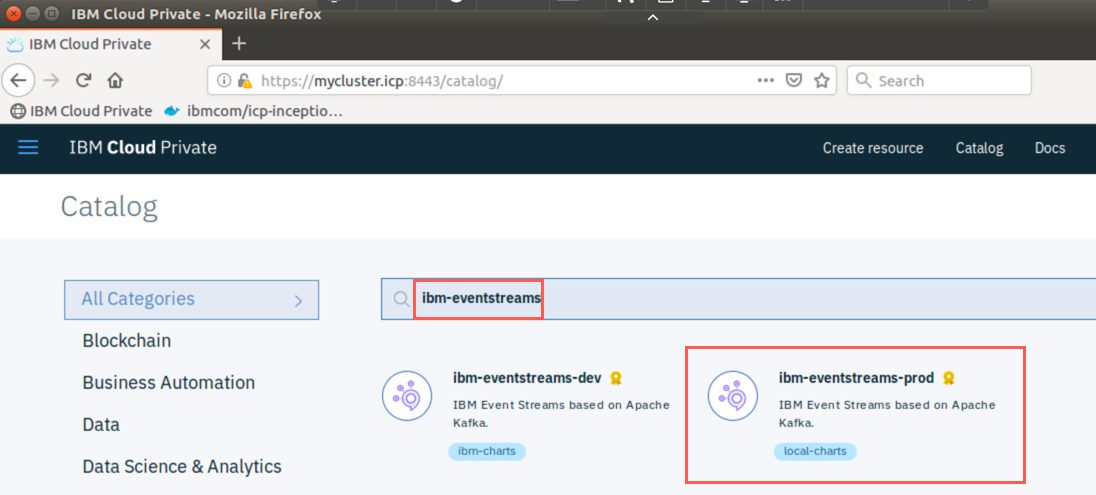Click the local-charts repository tag
The height and width of the screenshot is (495, 1096).
click(x=815, y=451)
